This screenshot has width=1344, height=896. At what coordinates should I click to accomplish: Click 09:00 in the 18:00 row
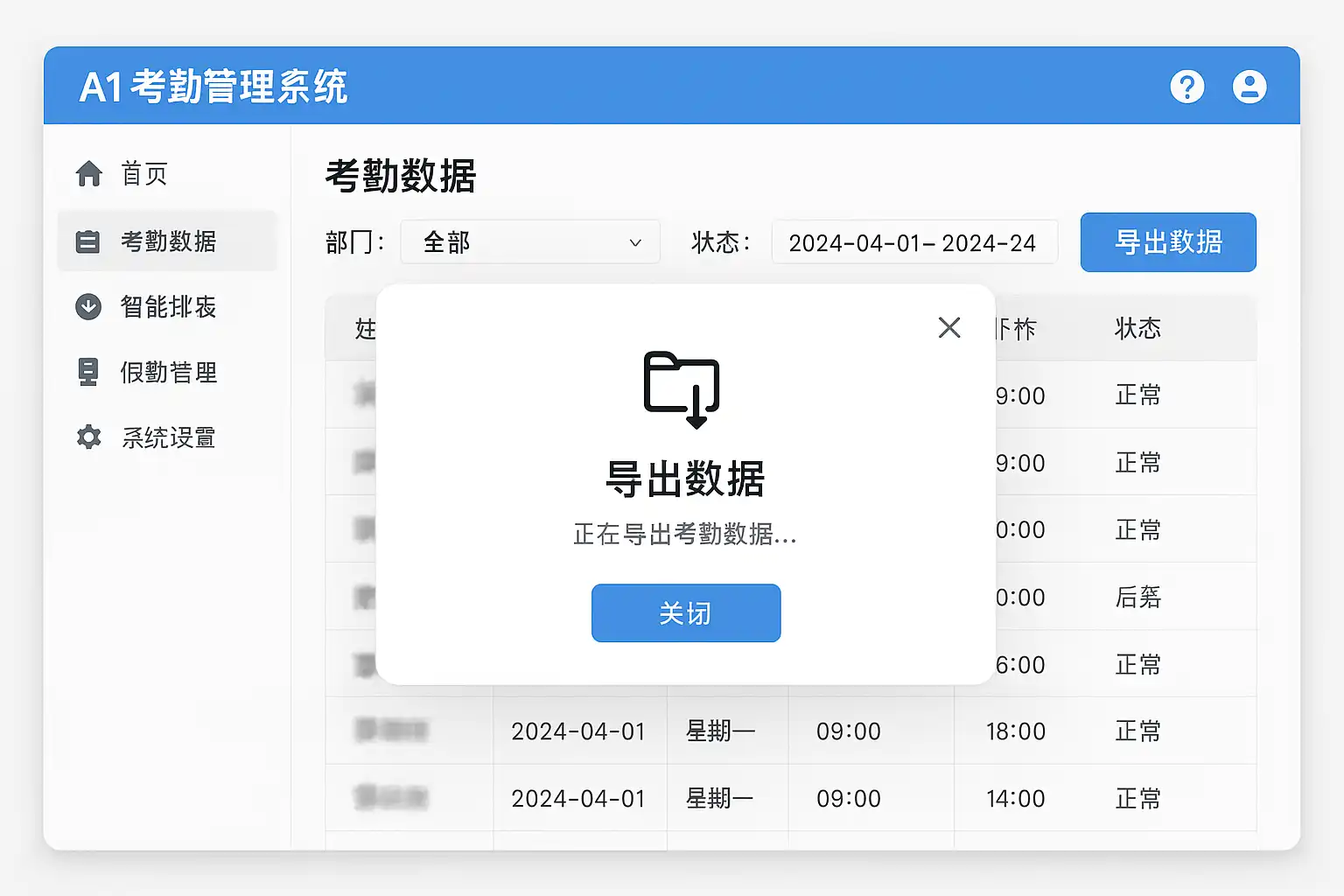click(x=849, y=731)
